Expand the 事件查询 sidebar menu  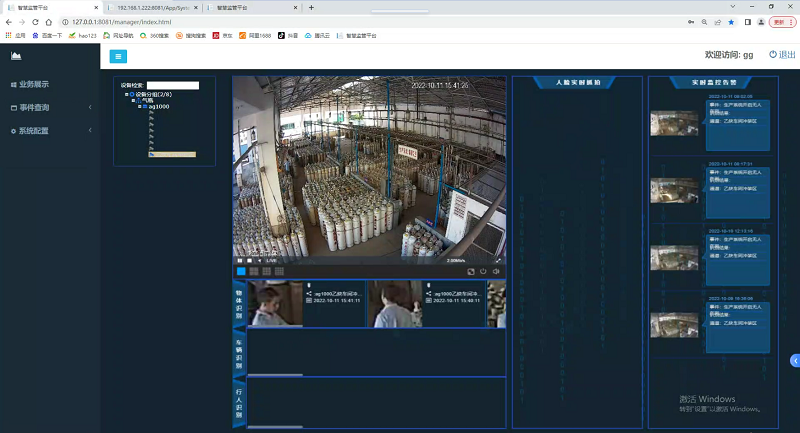pyautogui.click(x=48, y=107)
